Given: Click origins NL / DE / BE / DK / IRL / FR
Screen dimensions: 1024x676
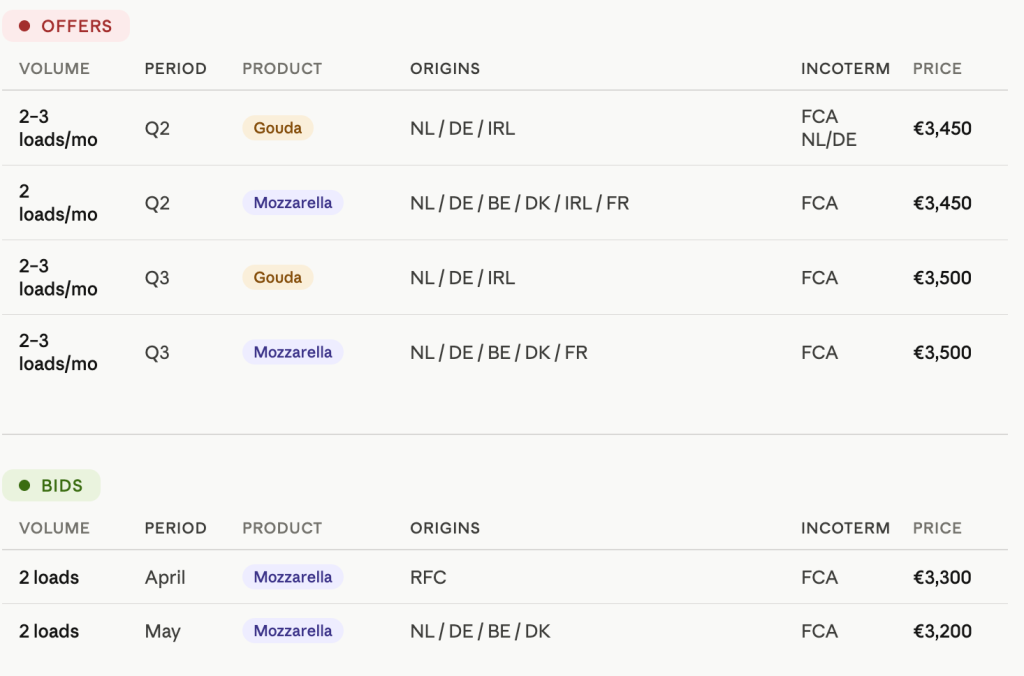Looking at the screenshot, I should [x=519, y=203].
